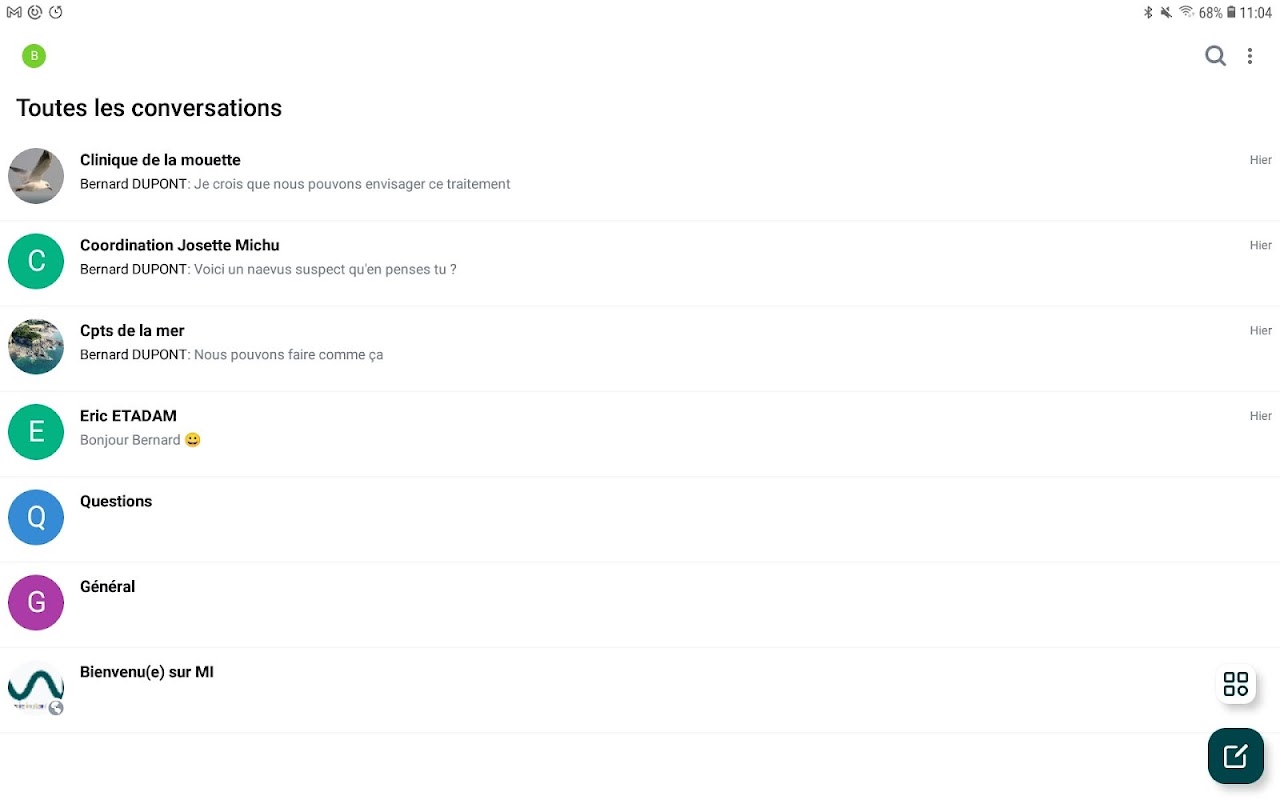Open the search magnifier icon
The width and height of the screenshot is (1280, 800).
coord(1215,56)
